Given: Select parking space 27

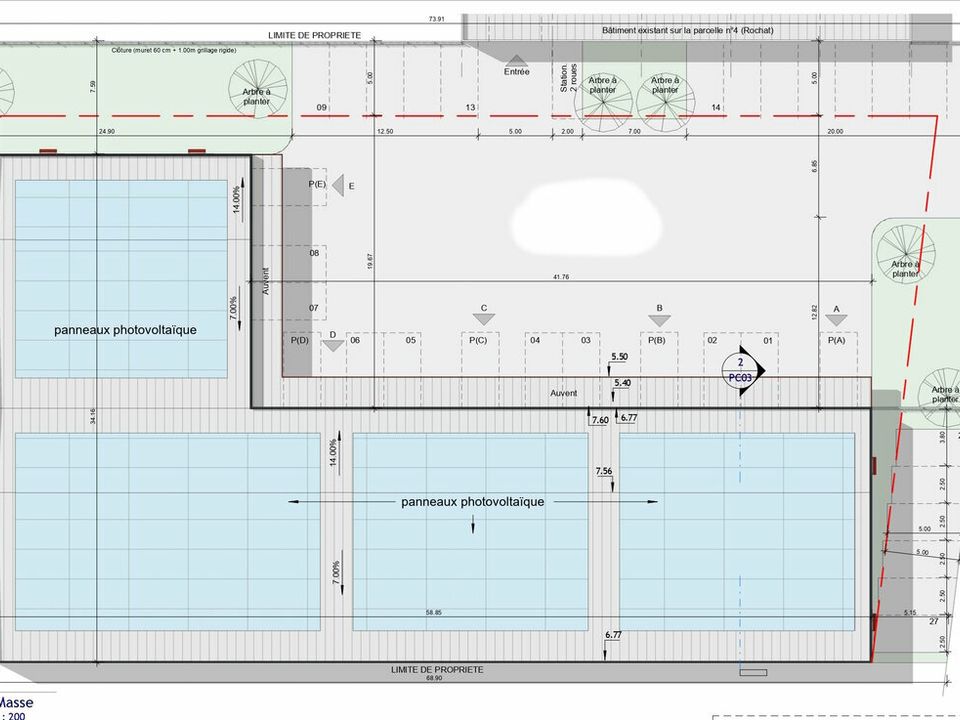Looking at the screenshot, I should pos(934,621).
